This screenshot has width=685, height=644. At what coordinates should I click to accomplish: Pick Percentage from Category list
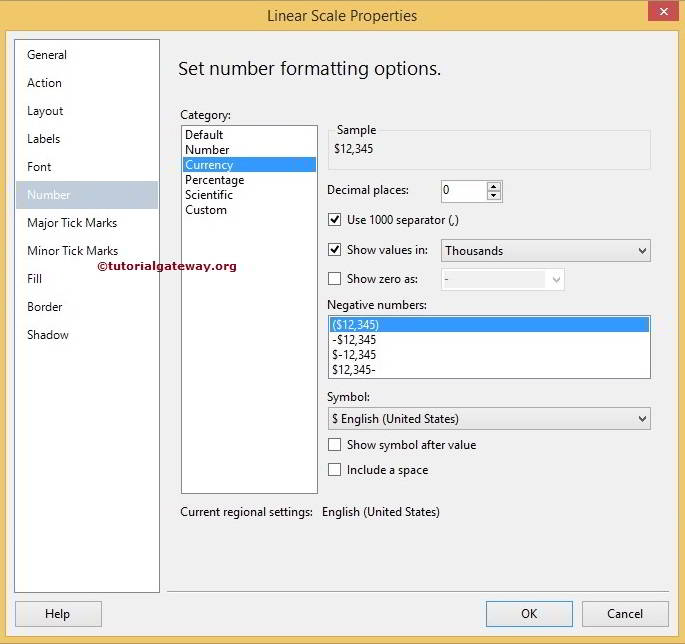(249, 180)
